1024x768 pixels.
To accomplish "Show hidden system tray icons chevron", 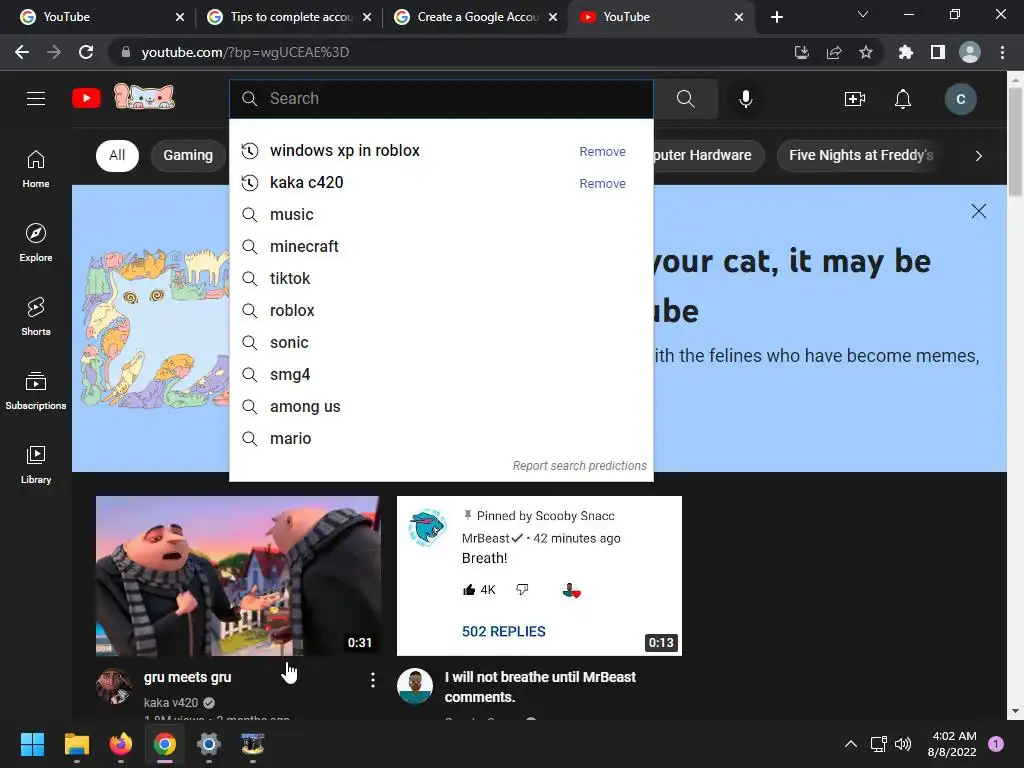I will [851, 744].
